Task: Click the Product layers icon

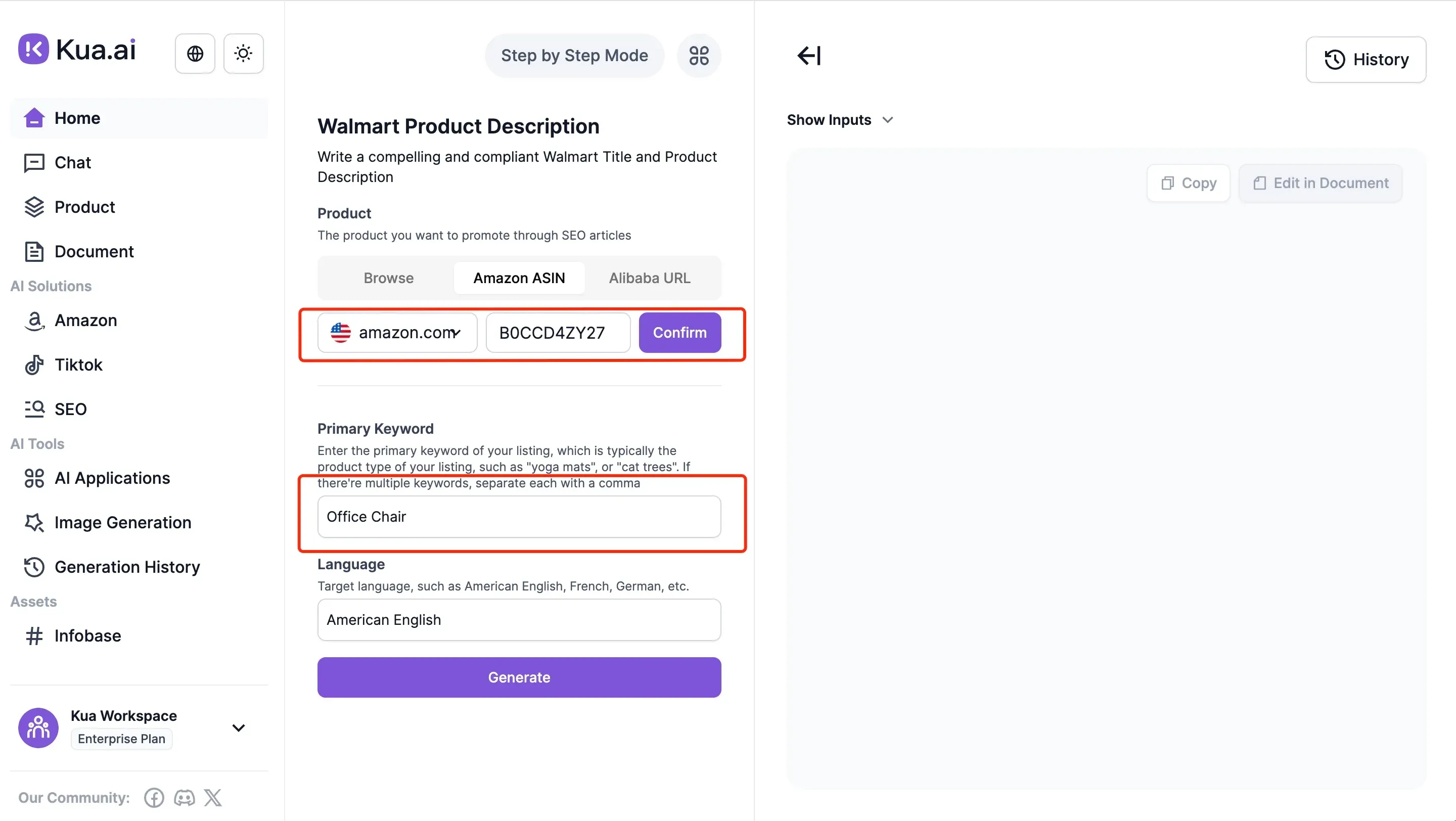Action: point(34,207)
